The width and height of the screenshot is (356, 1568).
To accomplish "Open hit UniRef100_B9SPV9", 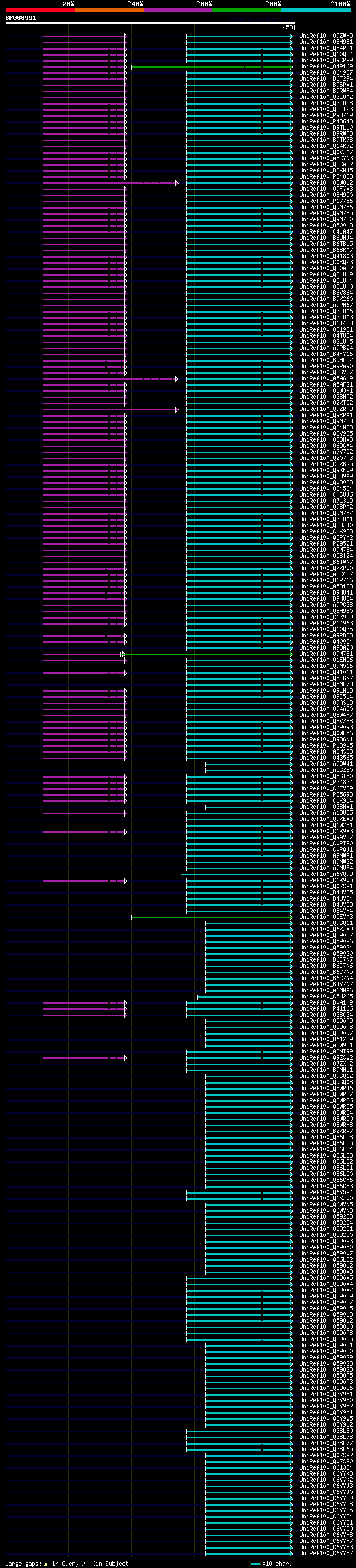I will coord(326,60).
